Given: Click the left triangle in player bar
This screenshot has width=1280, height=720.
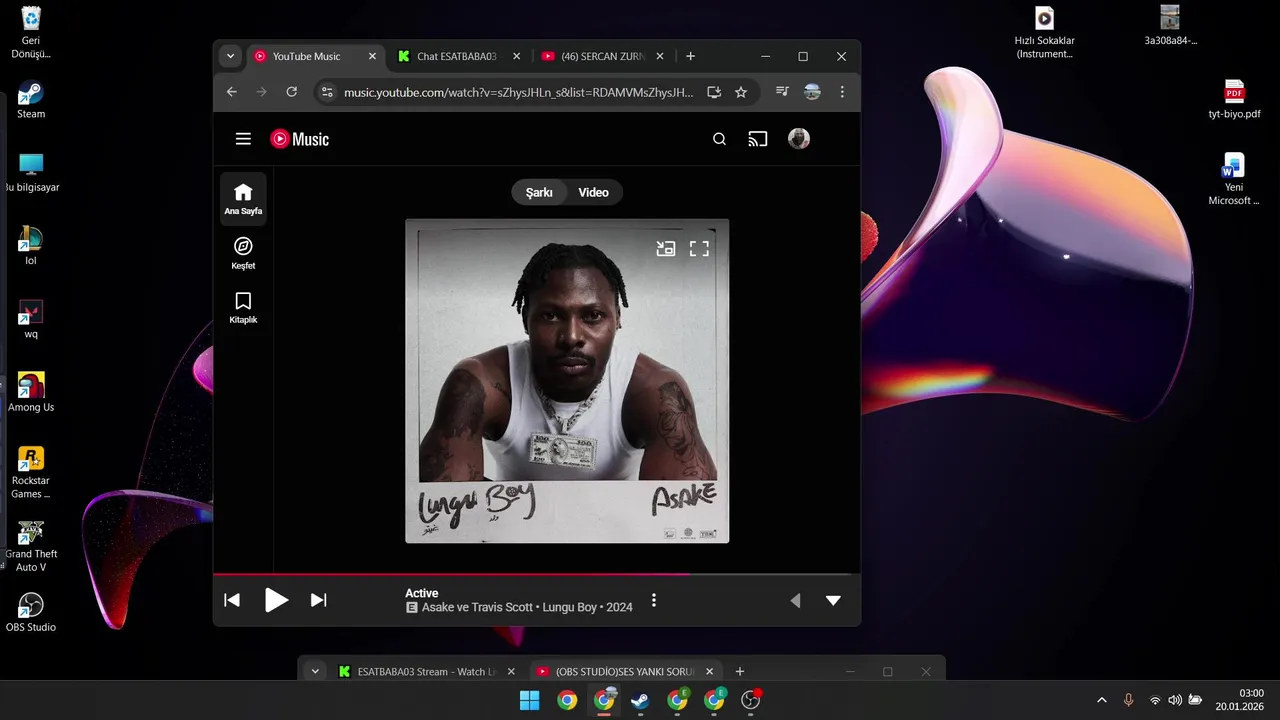Looking at the screenshot, I should 796,601.
